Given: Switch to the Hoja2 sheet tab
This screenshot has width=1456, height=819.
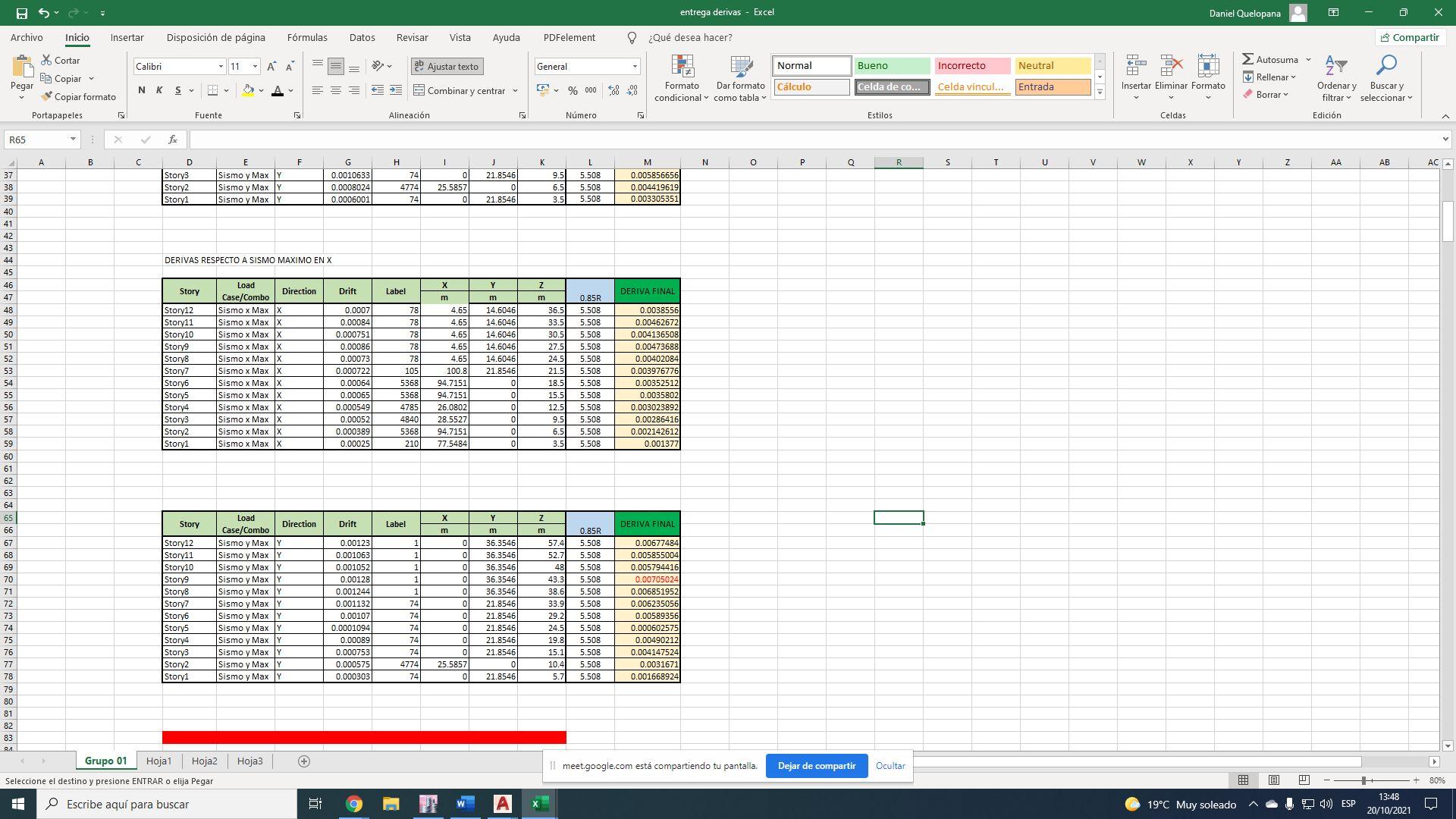Looking at the screenshot, I should point(204,761).
